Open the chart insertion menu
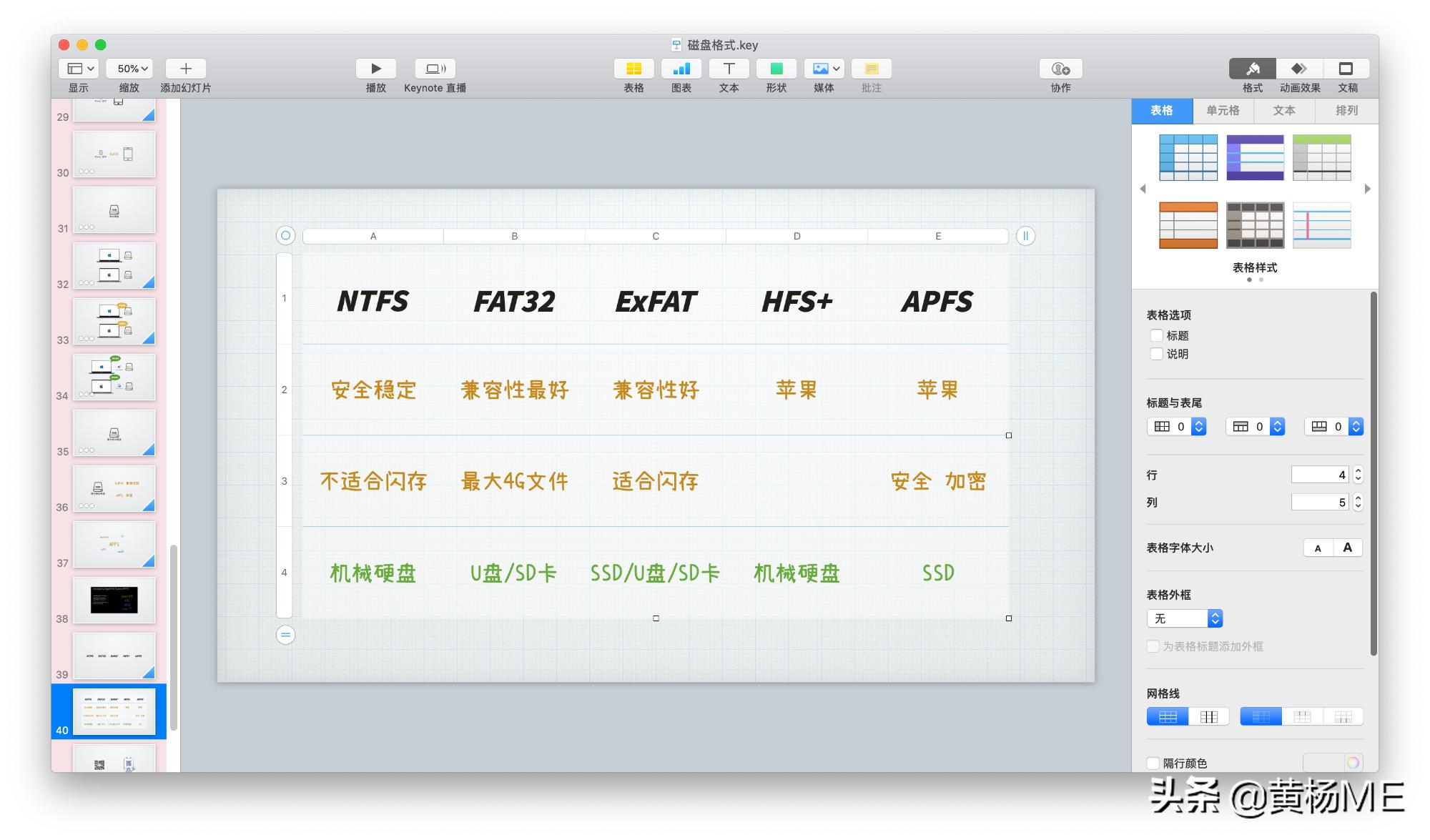This screenshot has height=840, width=1430. click(x=681, y=69)
